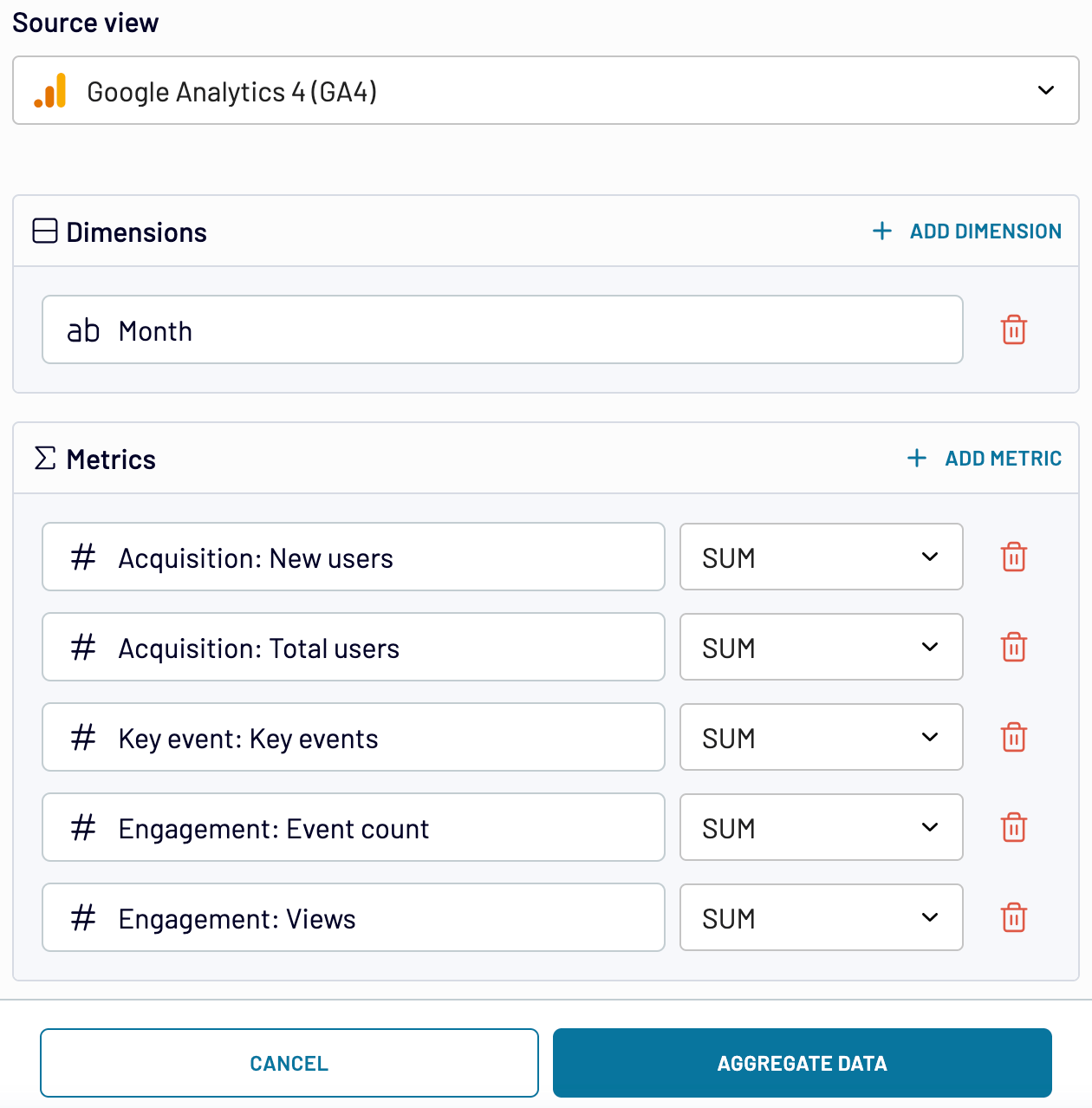Open the Source view dropdown
This screenshot has width=1092, height=1108.
coord(1045,90)
